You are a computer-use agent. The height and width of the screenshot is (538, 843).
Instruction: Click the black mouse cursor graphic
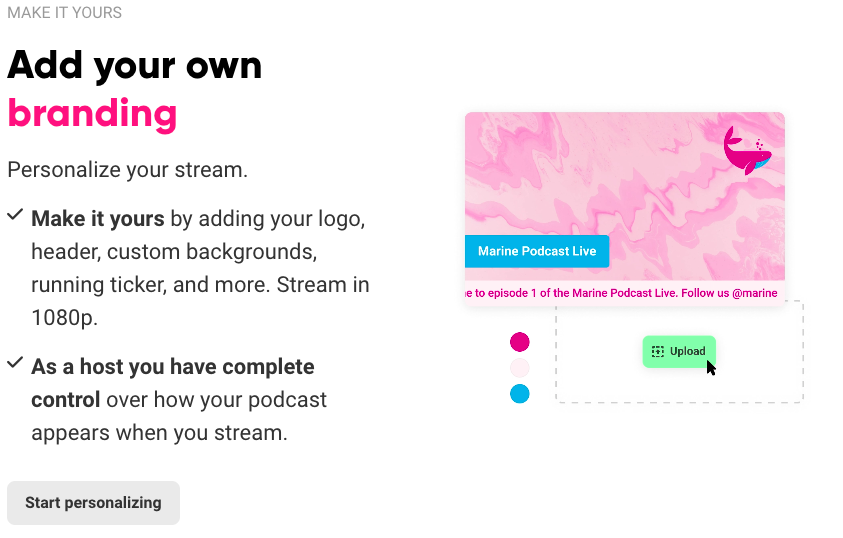(x=711, y=368)
